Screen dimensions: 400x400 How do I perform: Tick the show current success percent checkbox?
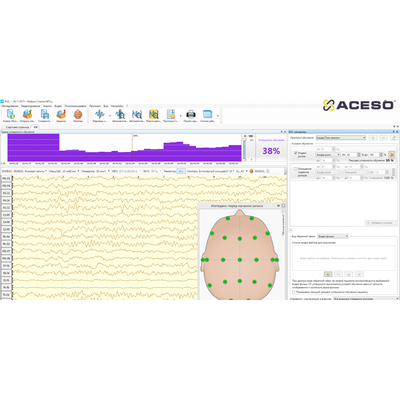[293, 292]
